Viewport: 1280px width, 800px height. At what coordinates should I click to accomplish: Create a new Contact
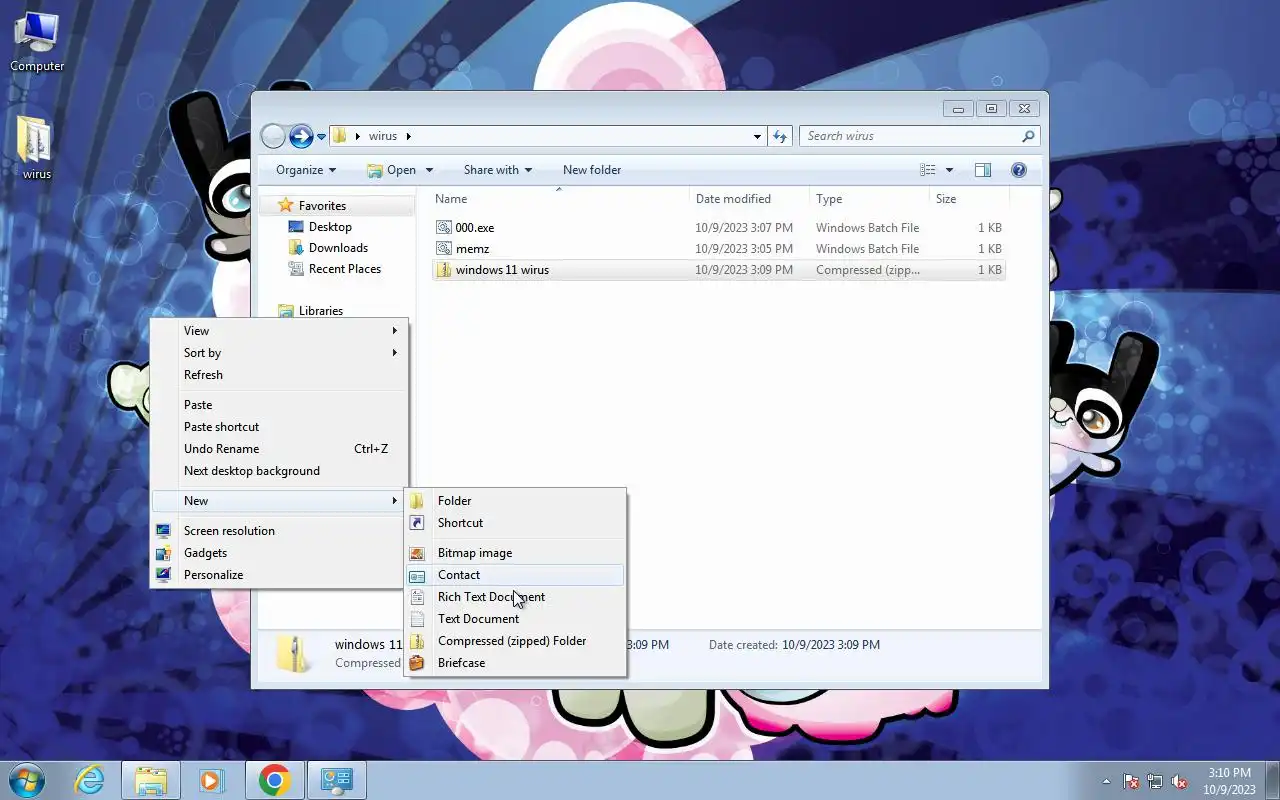tap(515, 575)
